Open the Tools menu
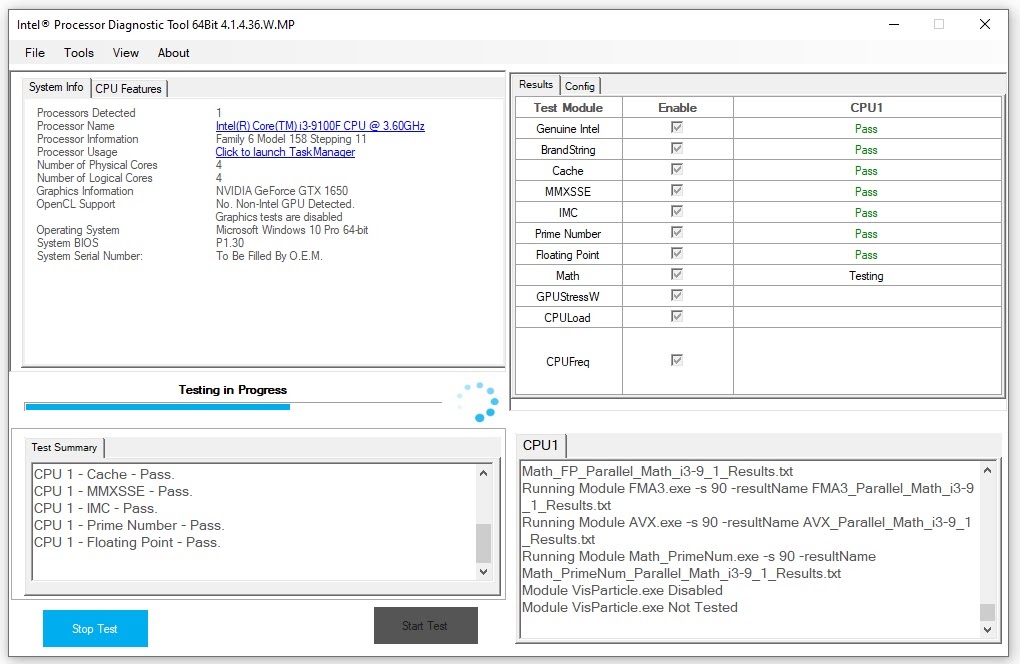Viewport: 1020px width, 664px height. (x=79, y=53)
